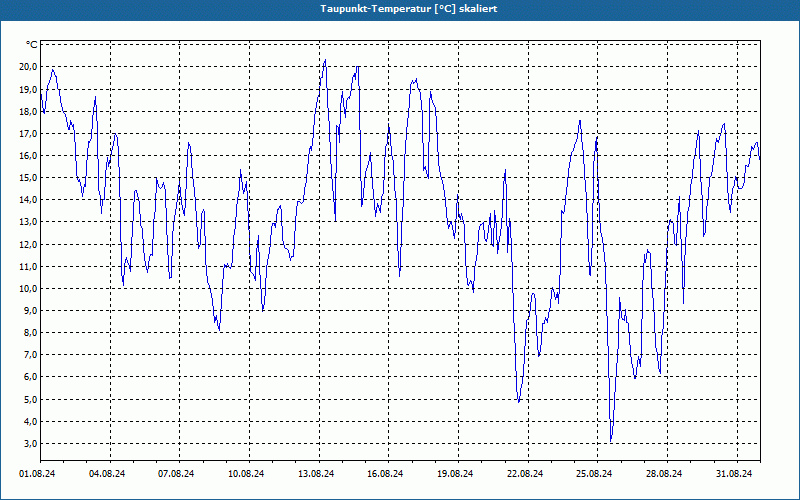Click the 18,0 y-axis label
The width and height of the screenshot is (800, 500).
(x=28, y=111)
